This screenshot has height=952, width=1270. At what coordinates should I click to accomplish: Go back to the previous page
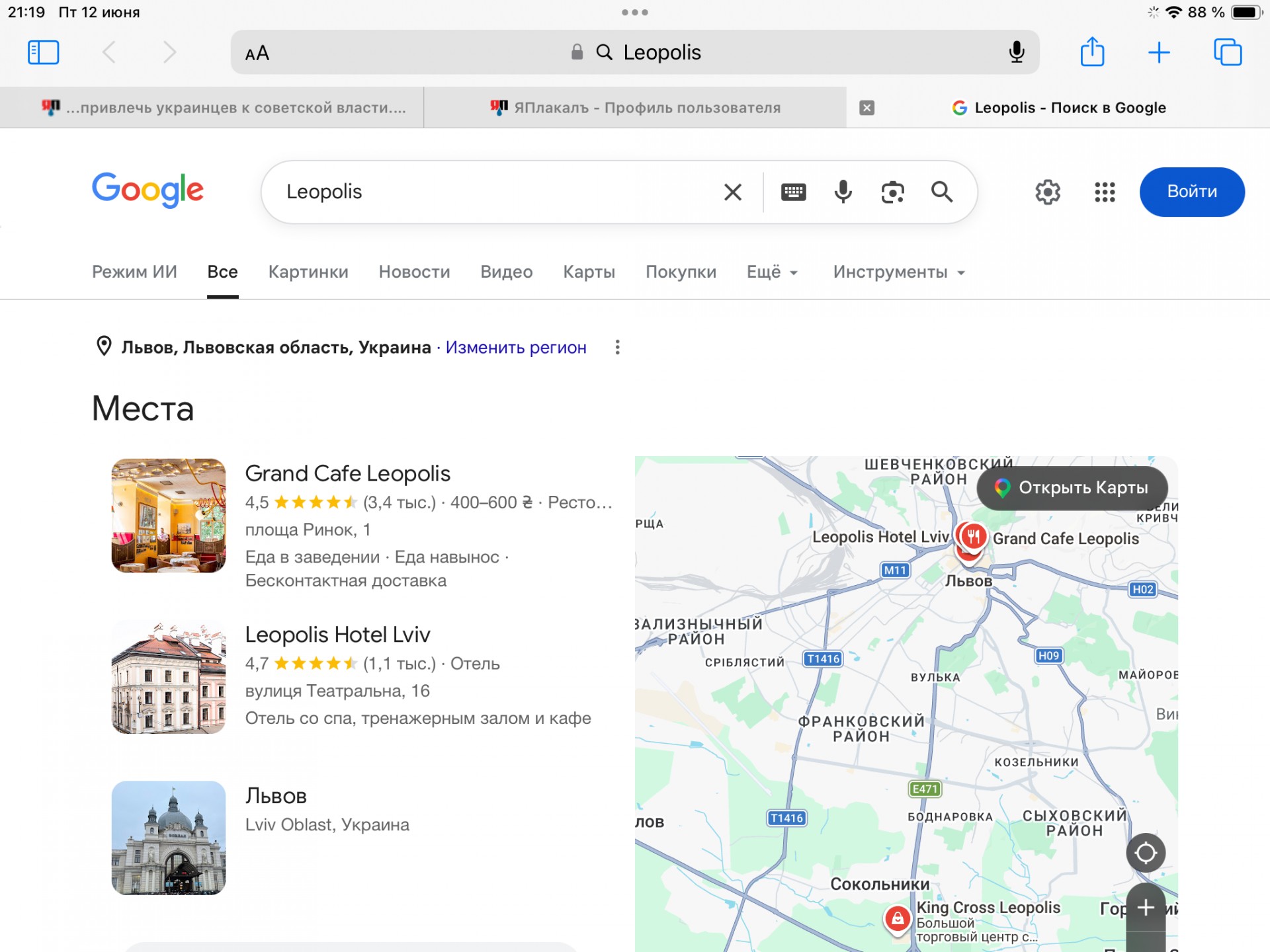(x=110, y=52)
